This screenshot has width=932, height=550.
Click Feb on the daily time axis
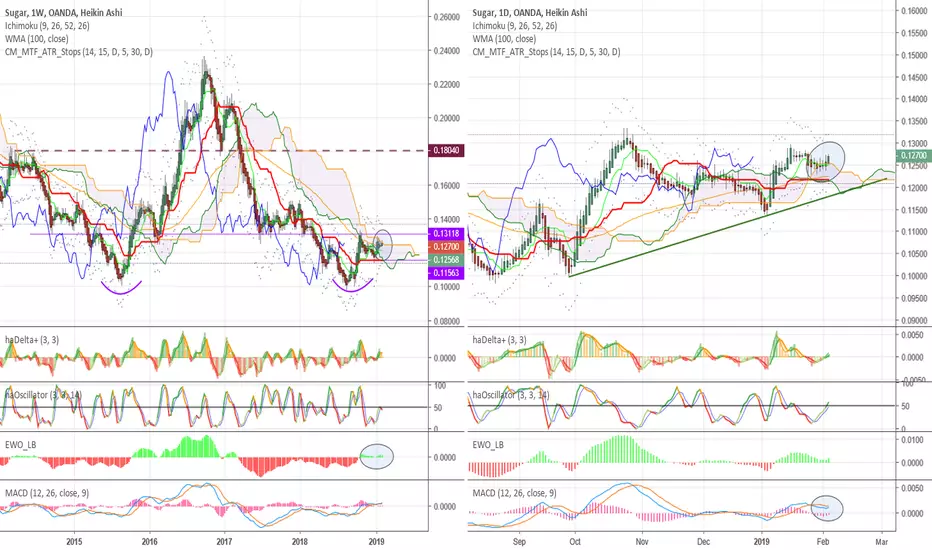[823, 542]
